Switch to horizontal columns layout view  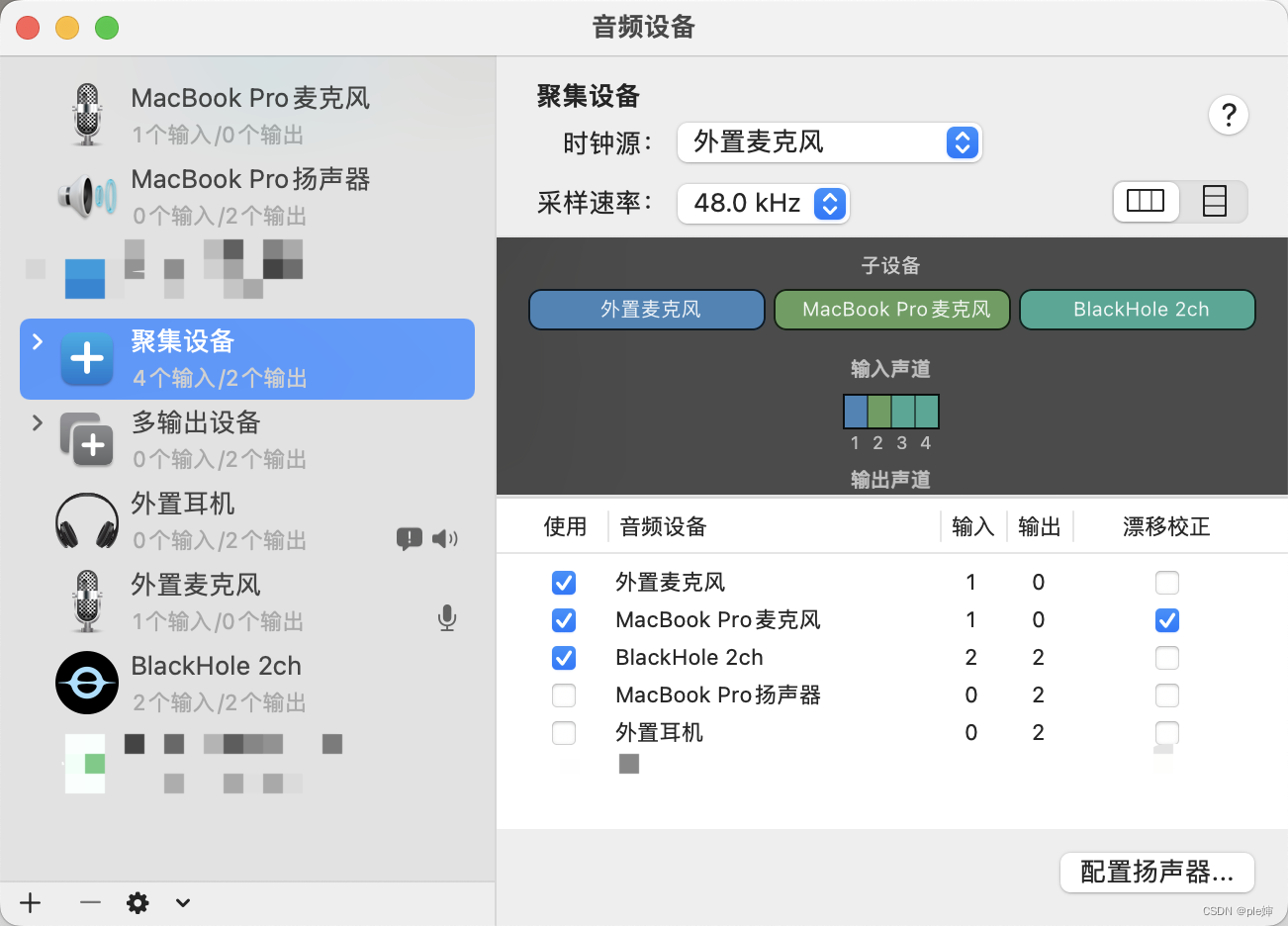coord(1147,202)
